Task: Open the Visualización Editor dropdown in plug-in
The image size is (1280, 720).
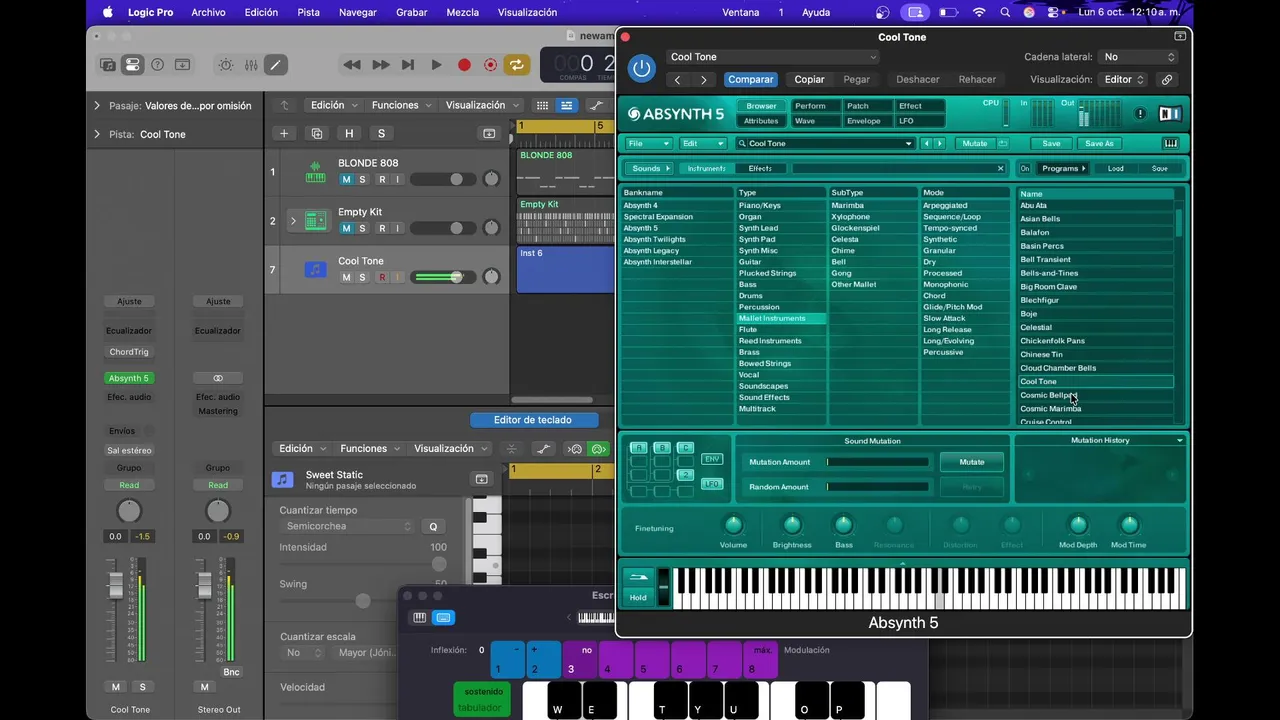Action: 1124,79
